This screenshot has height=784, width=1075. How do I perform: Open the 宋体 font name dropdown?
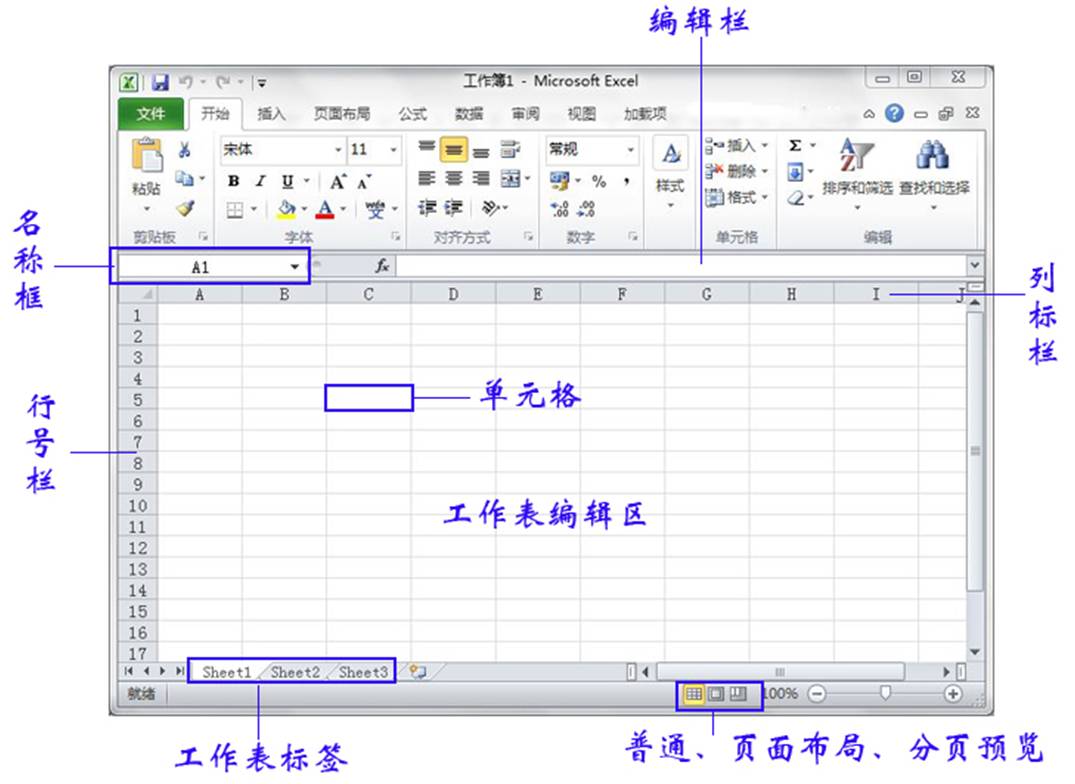click(x=338, y=149)
